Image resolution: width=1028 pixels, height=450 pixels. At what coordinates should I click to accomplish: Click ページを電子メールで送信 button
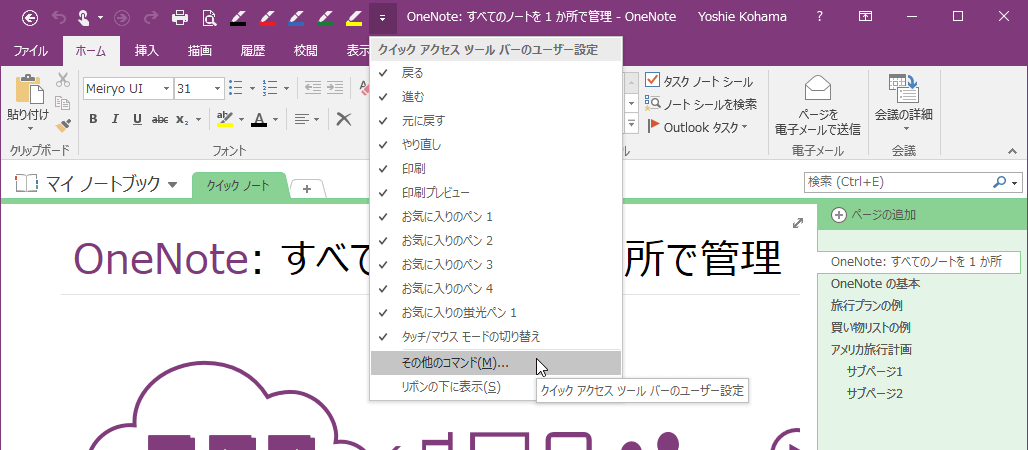tap(818, 104)
